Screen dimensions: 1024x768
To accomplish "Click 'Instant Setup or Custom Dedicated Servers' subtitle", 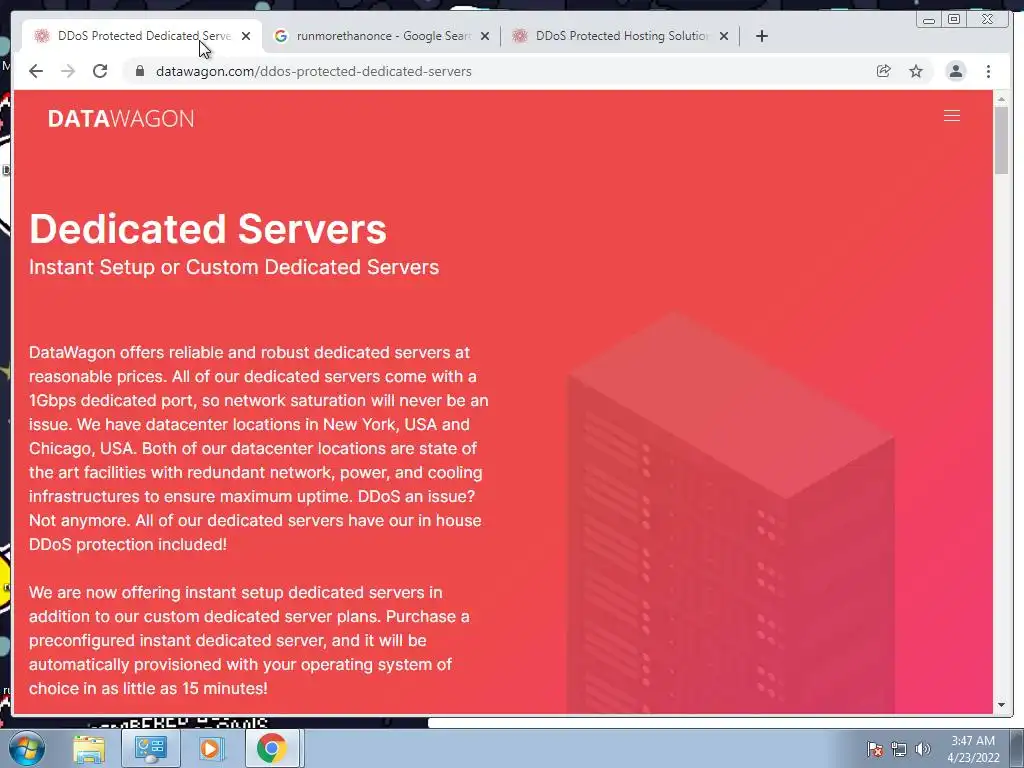I will click(234, 267).
